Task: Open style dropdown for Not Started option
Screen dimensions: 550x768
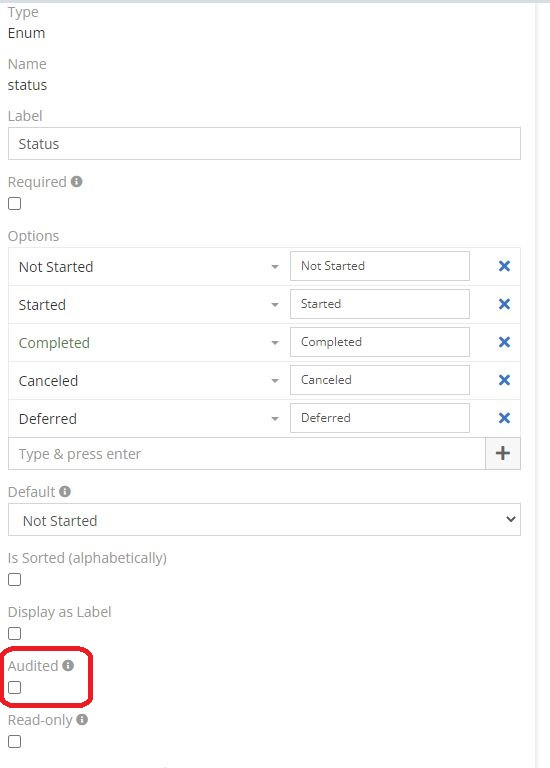Action: pos(275,267)
